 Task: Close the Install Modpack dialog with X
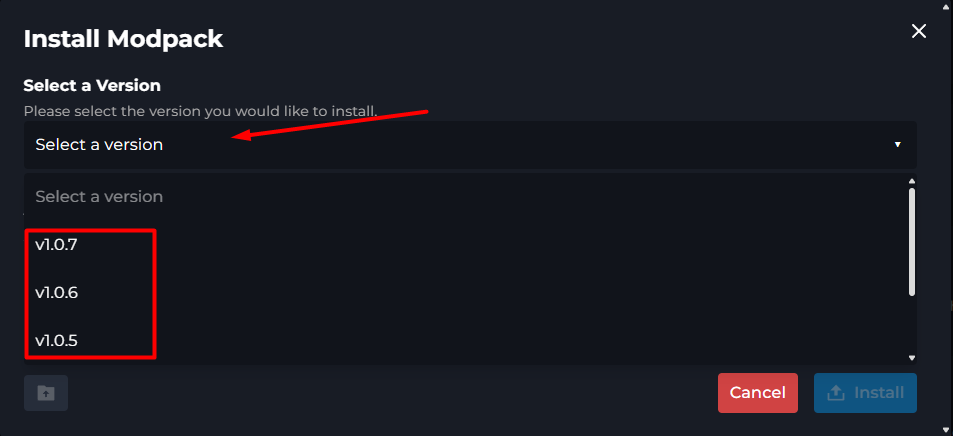(918, 32)
